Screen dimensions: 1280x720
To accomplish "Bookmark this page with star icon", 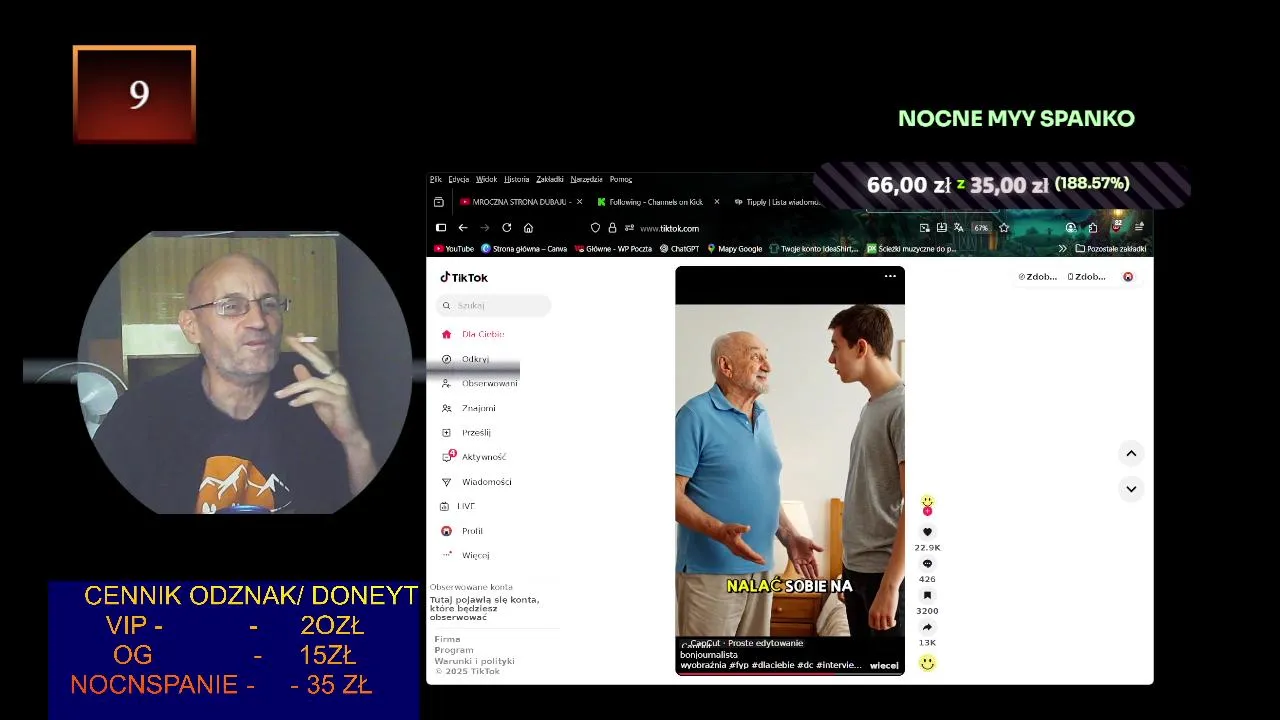I will [x=1004, y=228].
